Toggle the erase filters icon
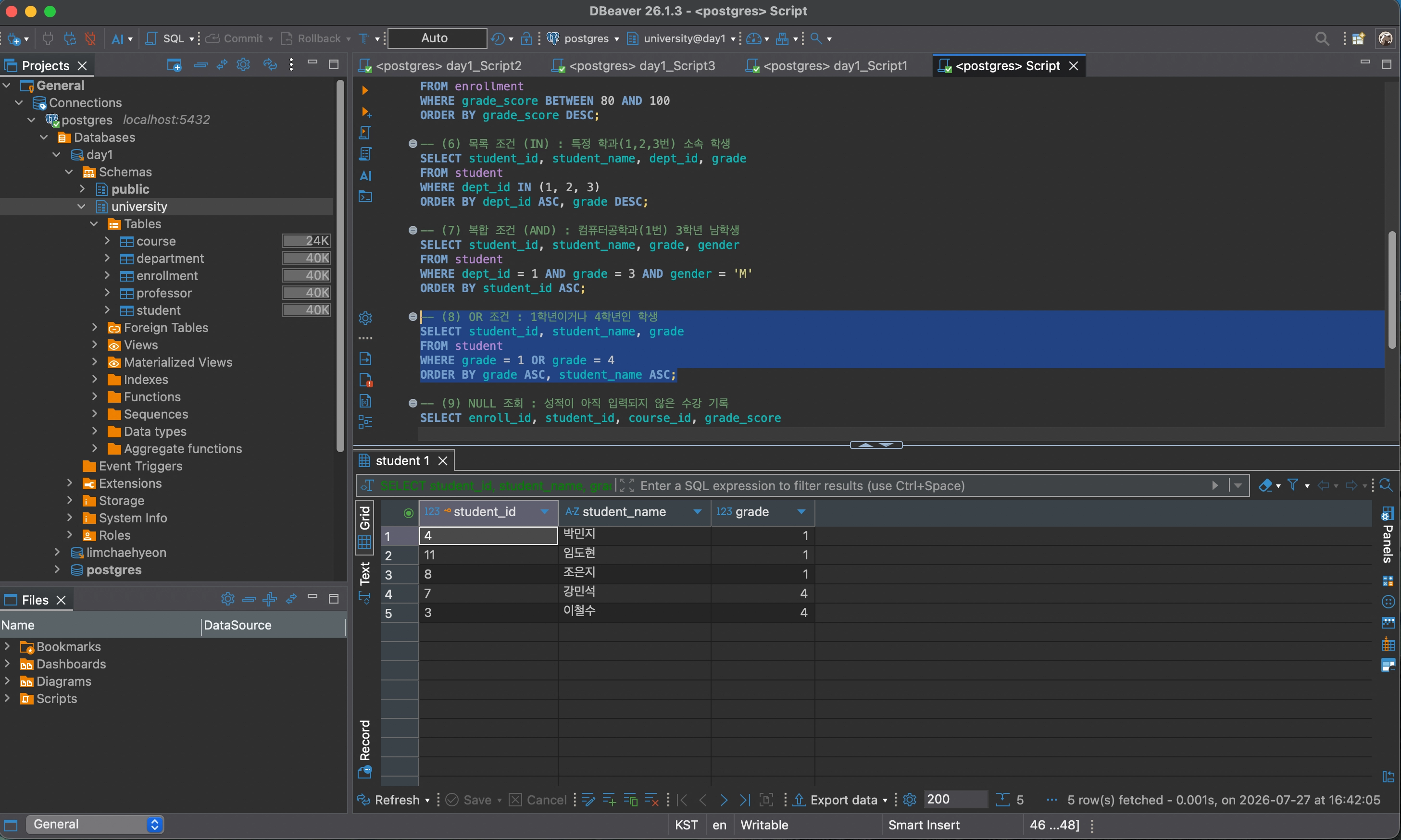 (1265, 485)
